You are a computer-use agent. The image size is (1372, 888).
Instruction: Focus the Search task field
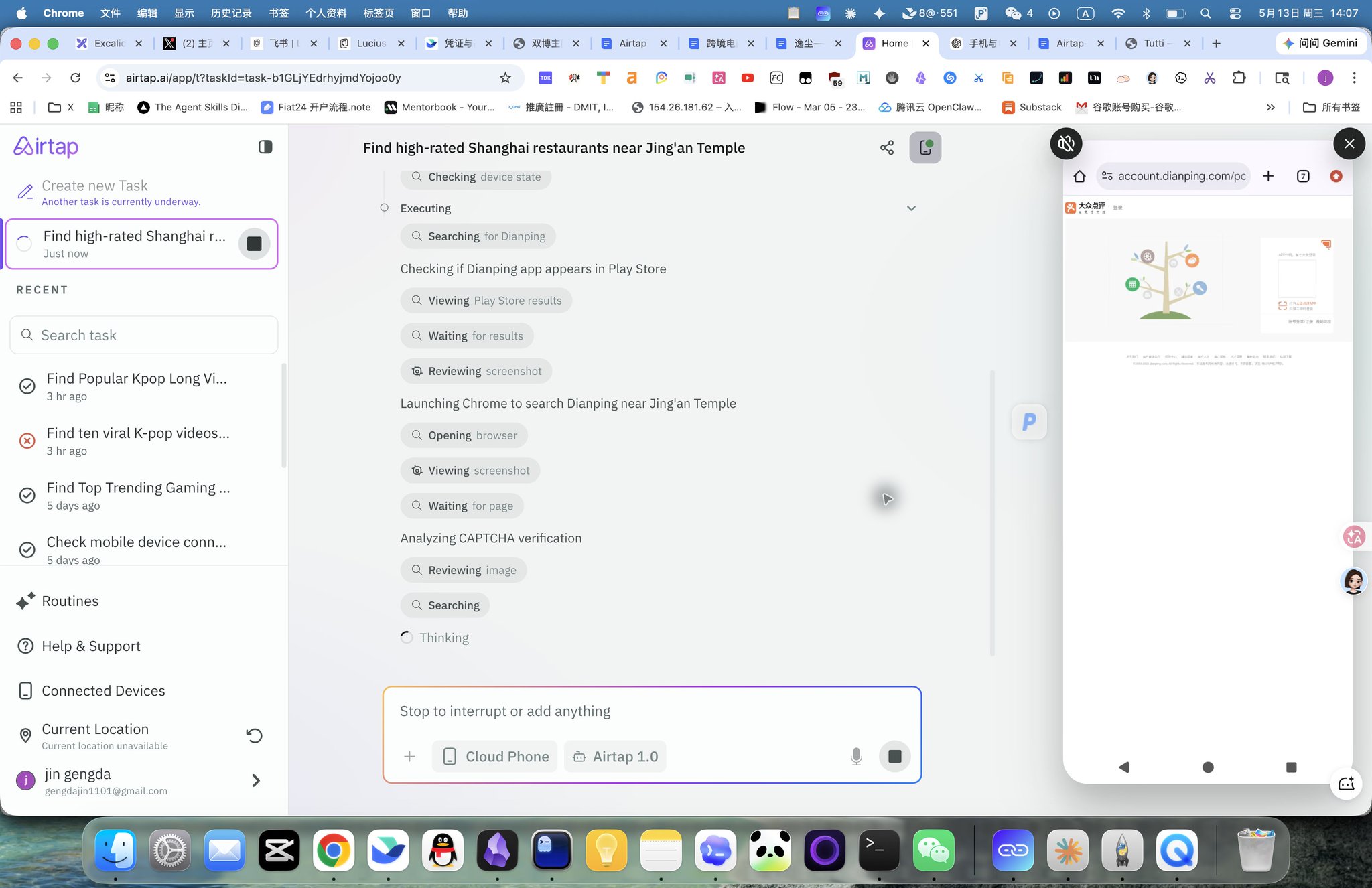(x=144, y=335)
